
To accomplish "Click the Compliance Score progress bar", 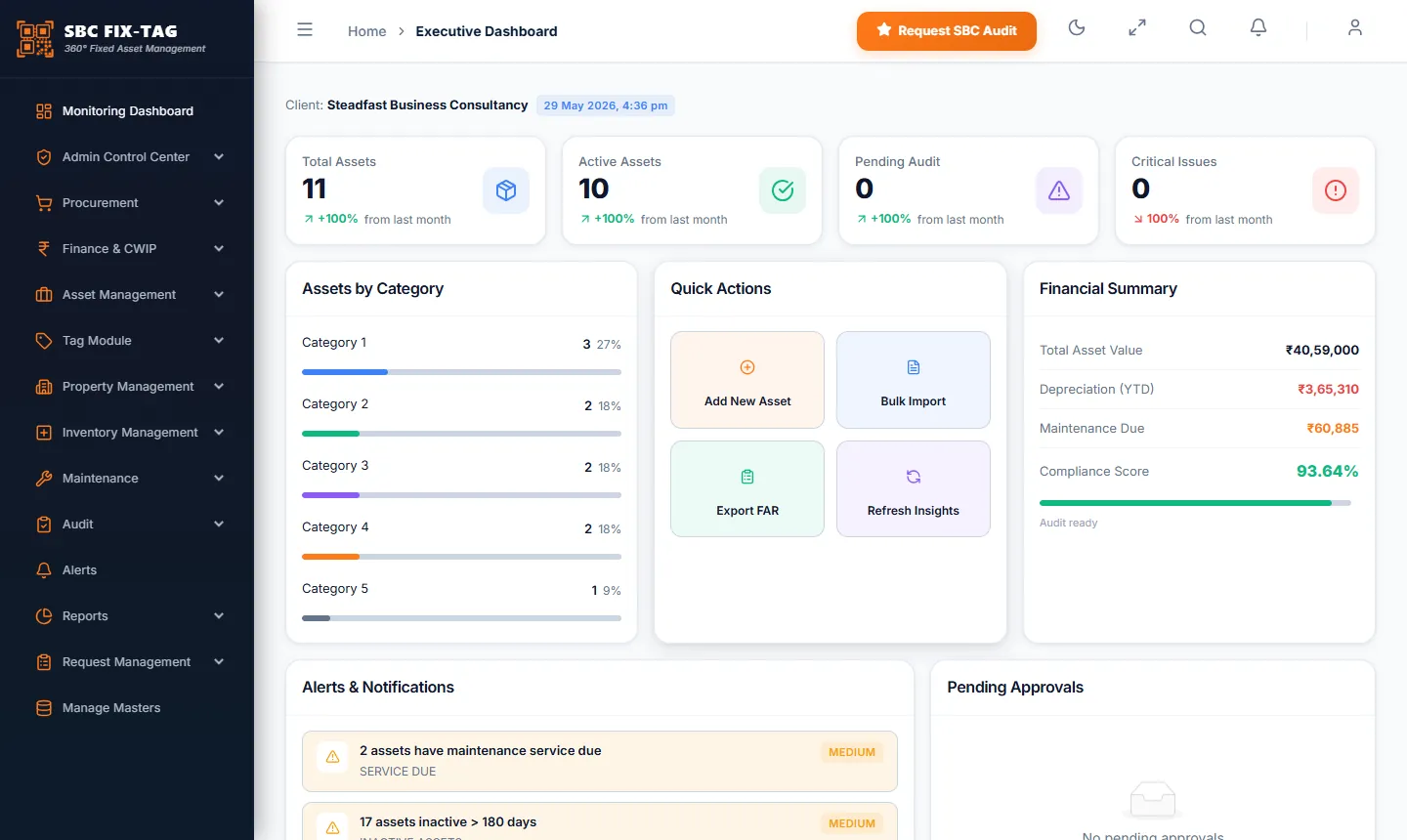I will coord(1195,503).
